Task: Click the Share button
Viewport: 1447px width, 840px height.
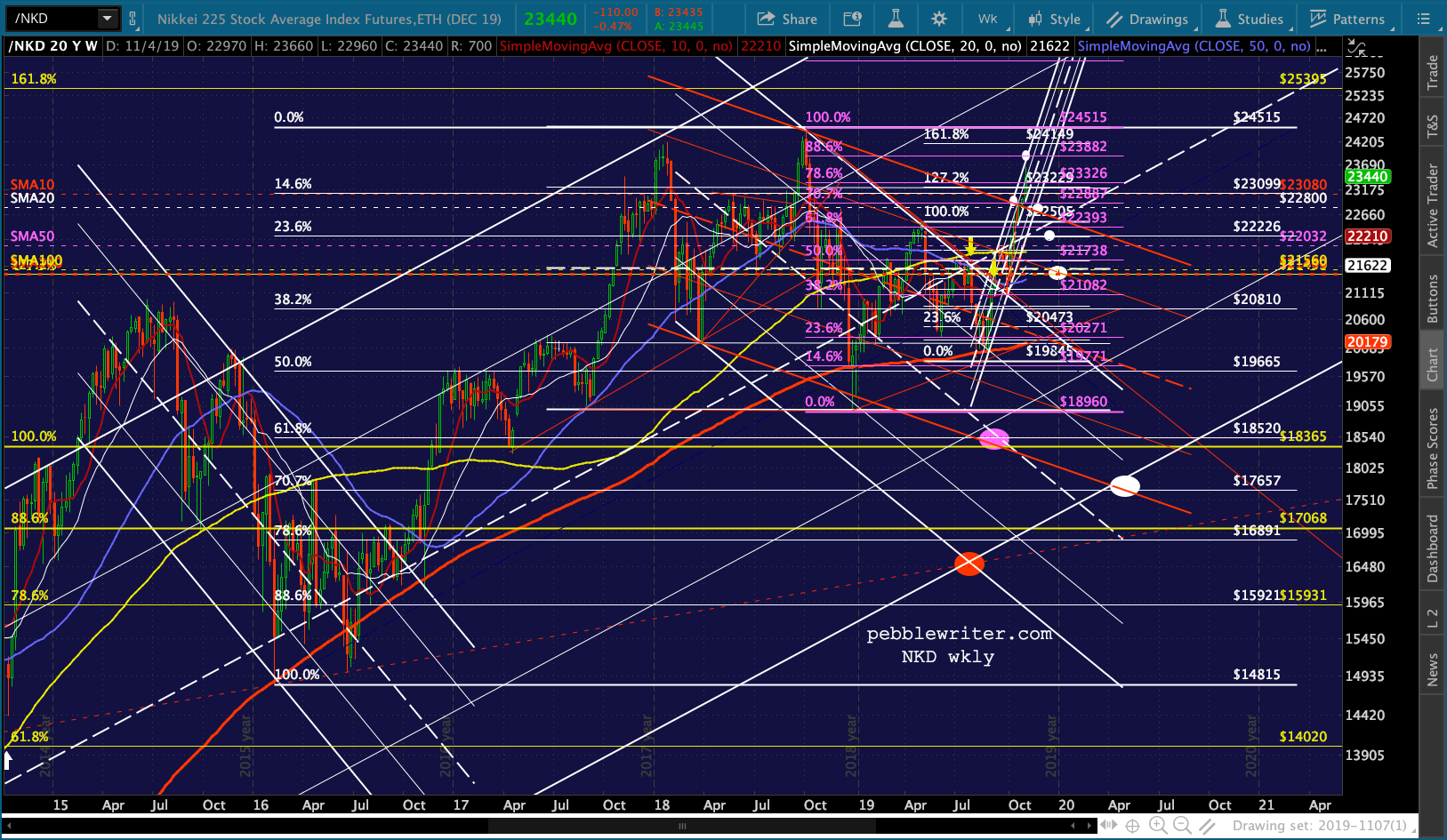Action: [787, 19]
